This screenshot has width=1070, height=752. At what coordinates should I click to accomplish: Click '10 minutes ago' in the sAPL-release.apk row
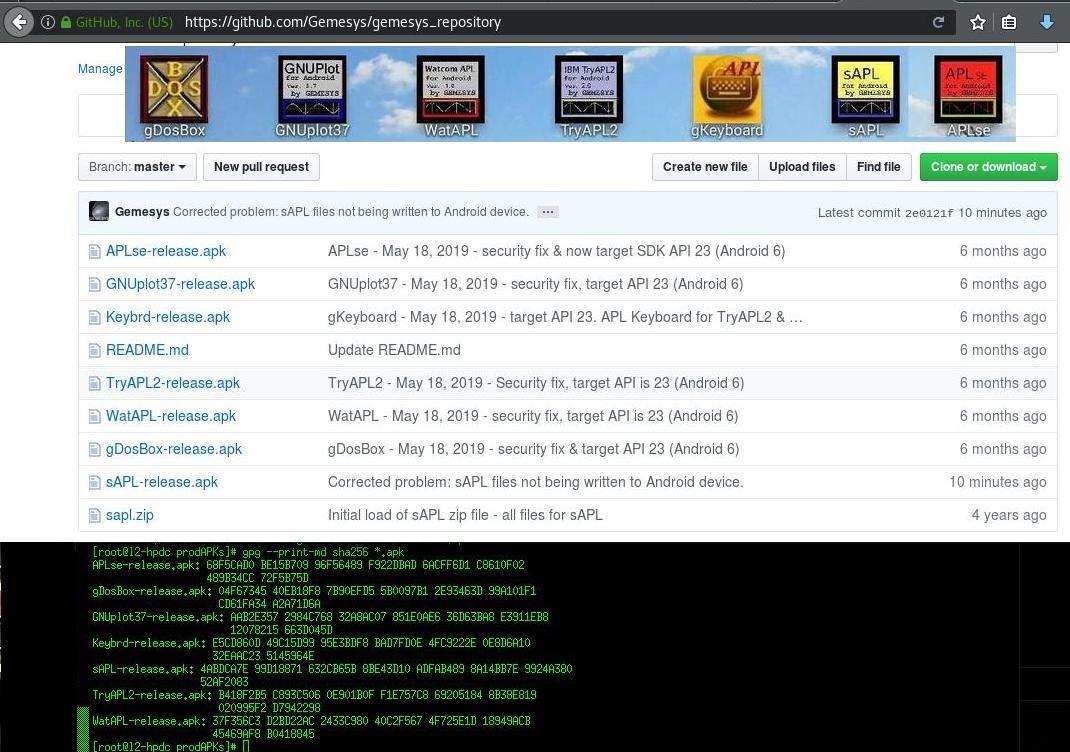[x=998, y=482]
